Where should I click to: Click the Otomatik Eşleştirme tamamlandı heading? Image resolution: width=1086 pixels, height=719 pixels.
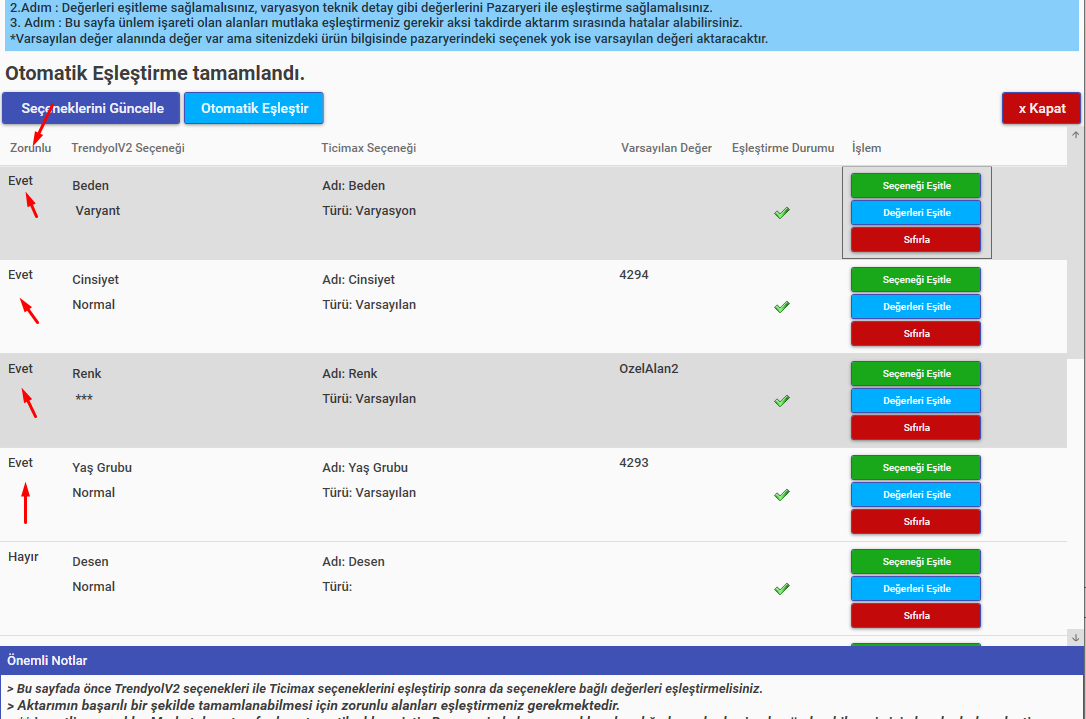coord(155,73)
